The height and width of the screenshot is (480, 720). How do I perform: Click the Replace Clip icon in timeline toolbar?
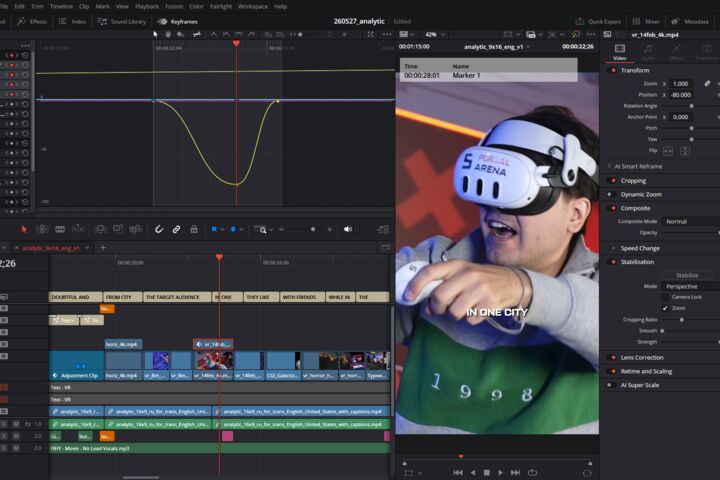(x=135, y=229)
